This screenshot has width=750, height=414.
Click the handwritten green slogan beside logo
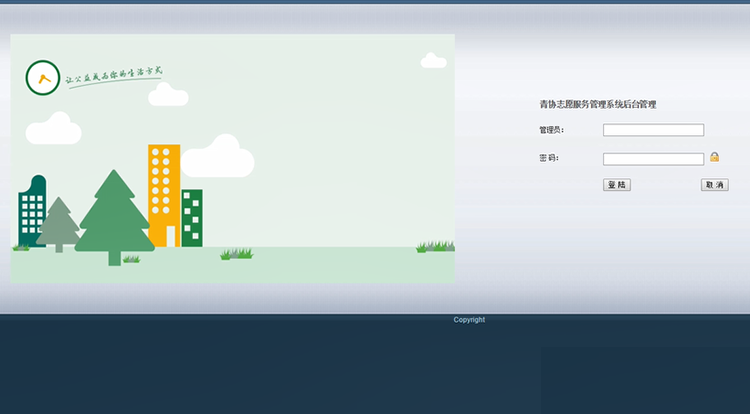113,76
